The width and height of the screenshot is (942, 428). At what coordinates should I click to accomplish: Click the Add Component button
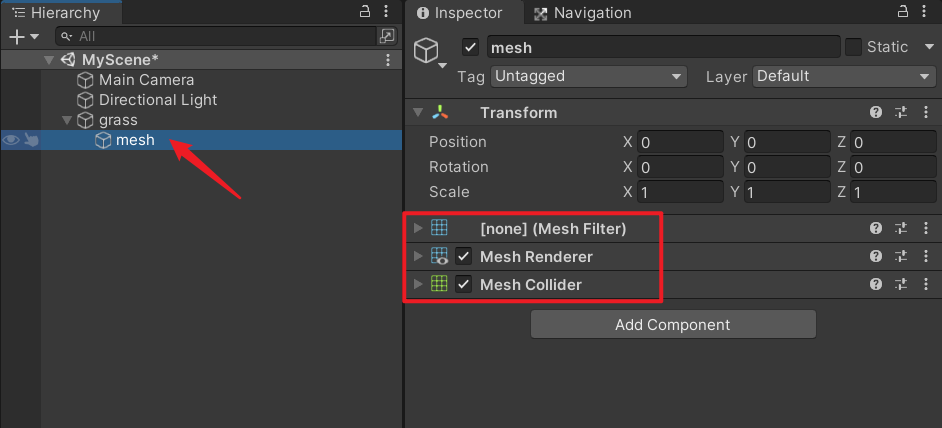[x=673, y=325]
